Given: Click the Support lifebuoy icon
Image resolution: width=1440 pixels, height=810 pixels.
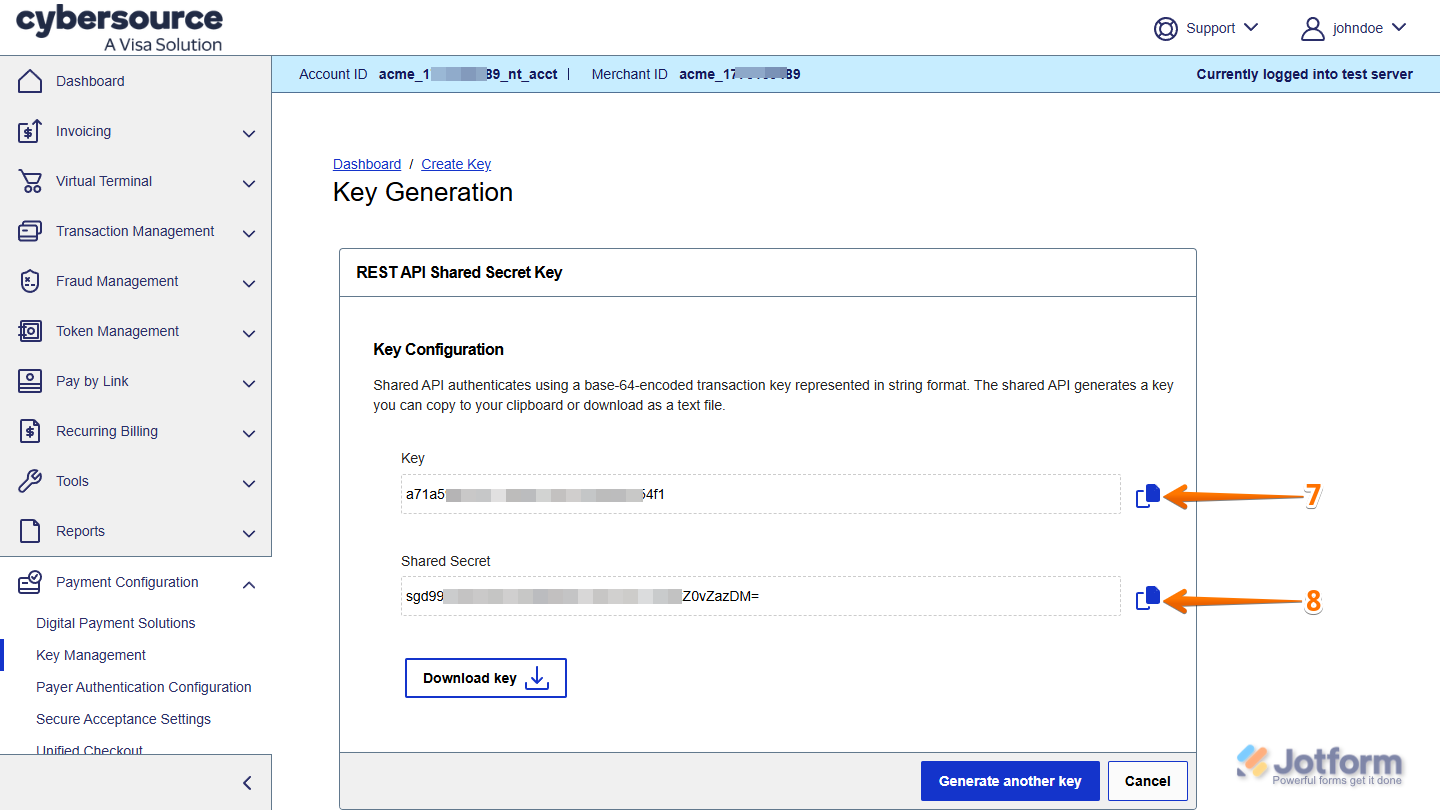Looking at the screenshot, I should (x=1165, y=28).
